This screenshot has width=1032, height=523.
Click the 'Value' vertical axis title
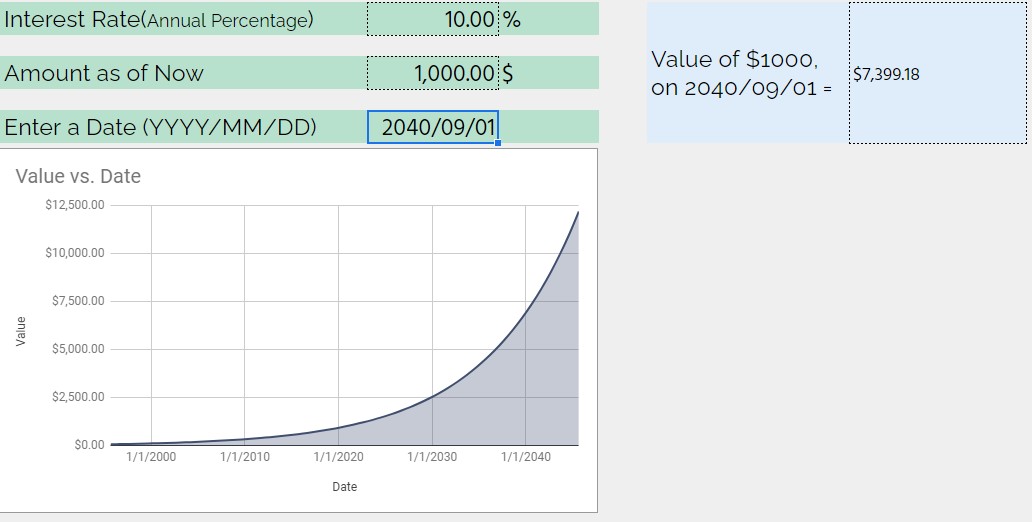tap(21, 331)
